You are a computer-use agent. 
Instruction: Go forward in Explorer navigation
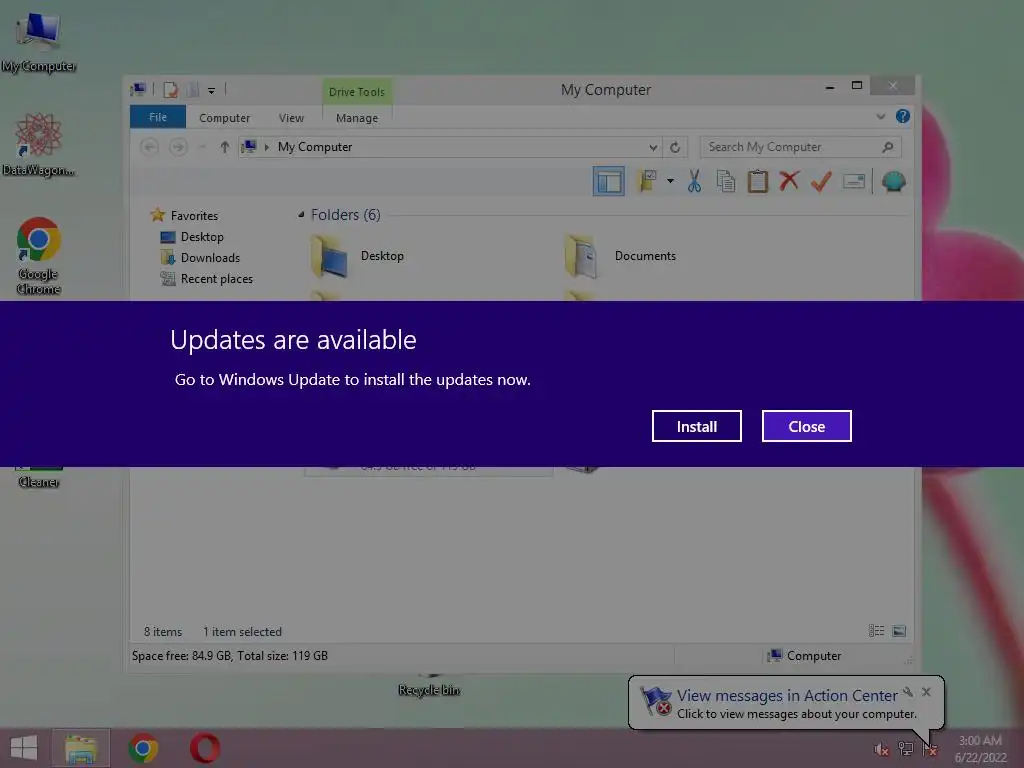[x=178, y=147]
